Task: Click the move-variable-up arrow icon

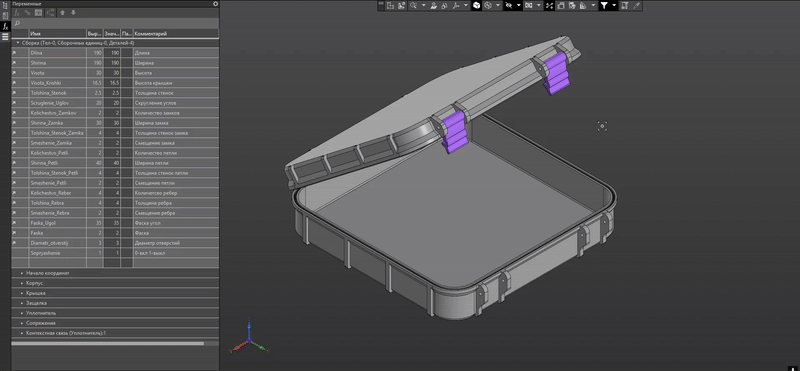Action: [x=62, y=13]
